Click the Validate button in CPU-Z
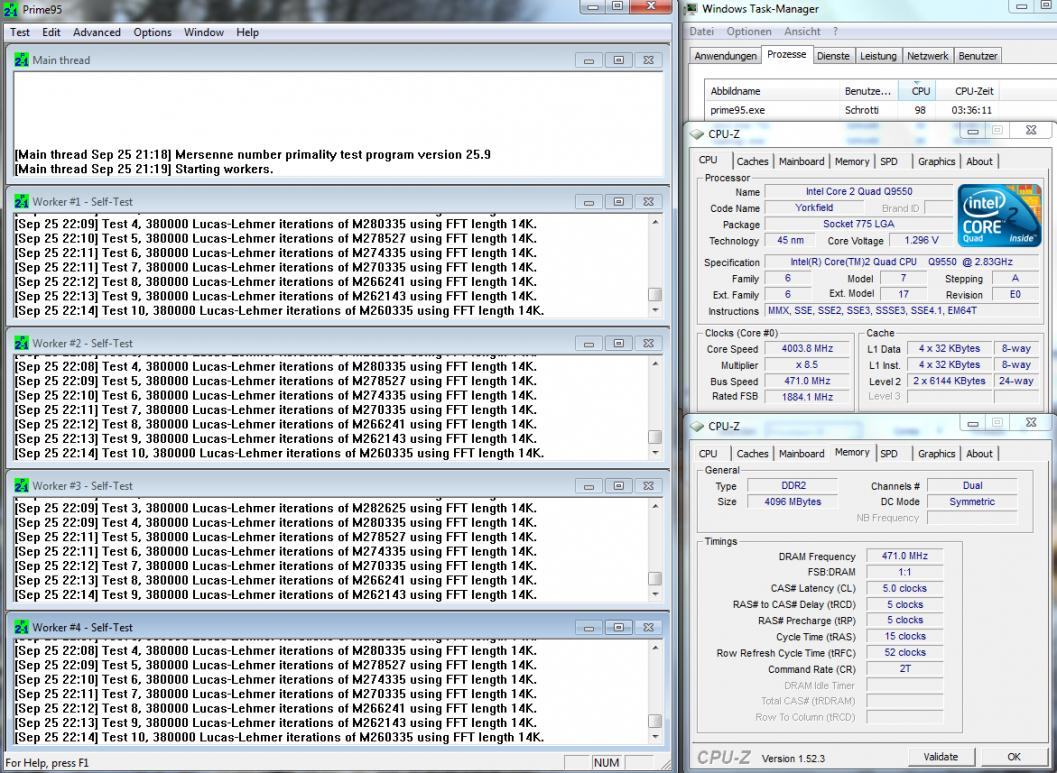The width and height of the screenshot is (1057, 773). coord(940,757)
